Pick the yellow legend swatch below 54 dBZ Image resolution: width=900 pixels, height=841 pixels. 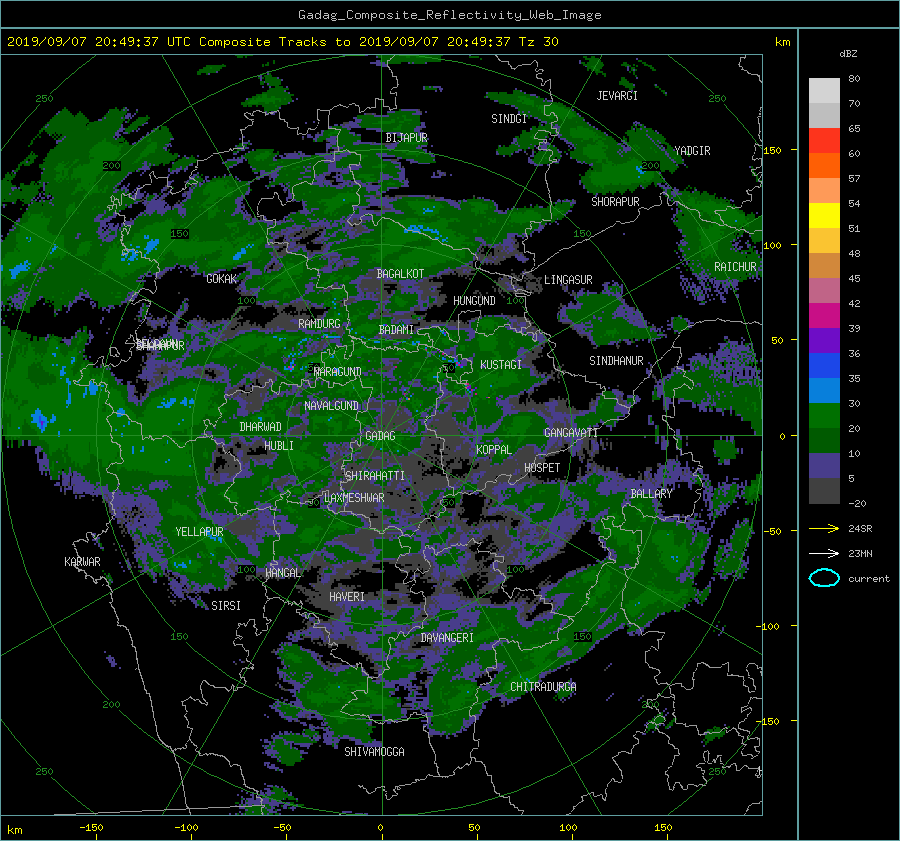pyautogui.click(x=824, y=216)
